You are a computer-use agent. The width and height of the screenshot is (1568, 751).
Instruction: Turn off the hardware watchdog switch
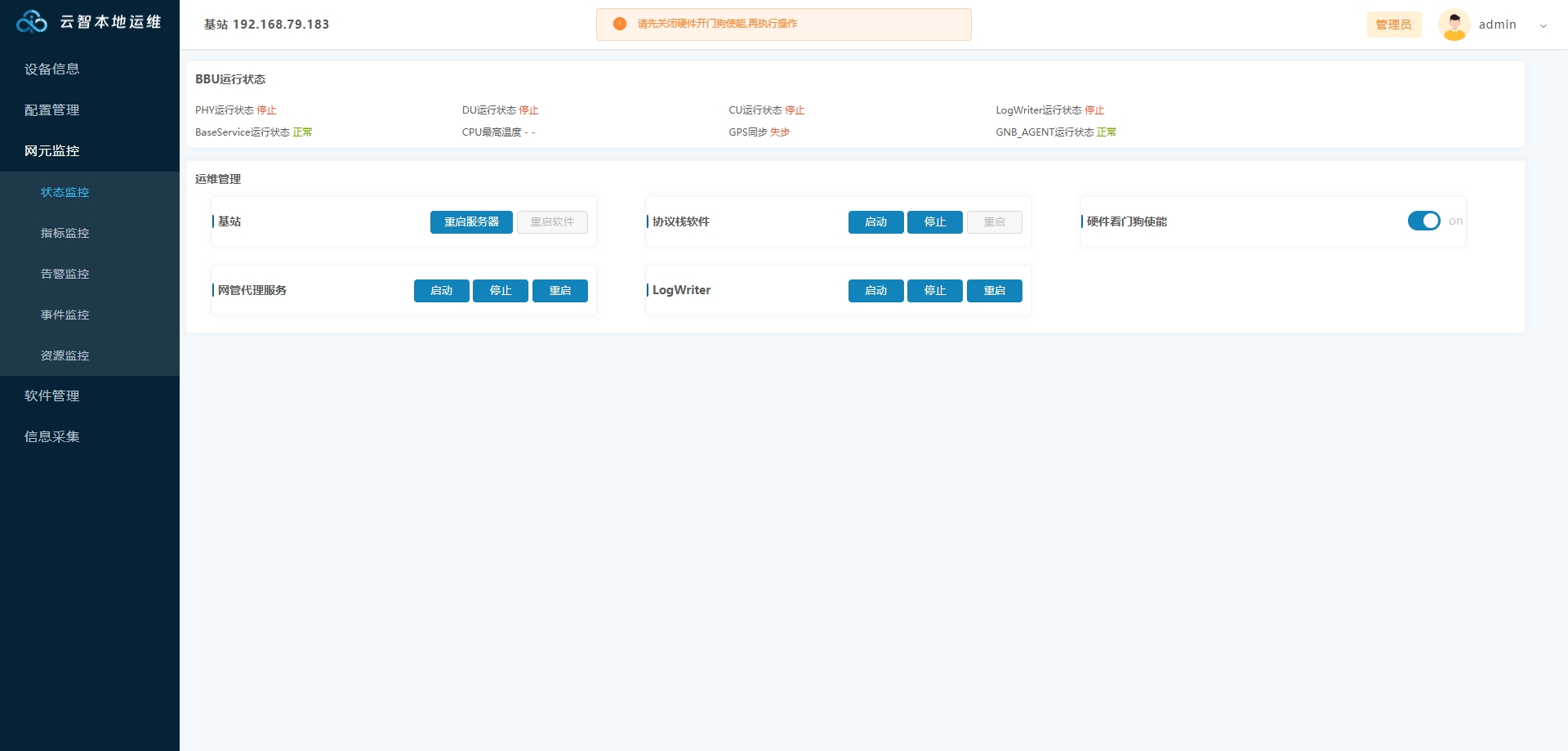(1423, 221)
